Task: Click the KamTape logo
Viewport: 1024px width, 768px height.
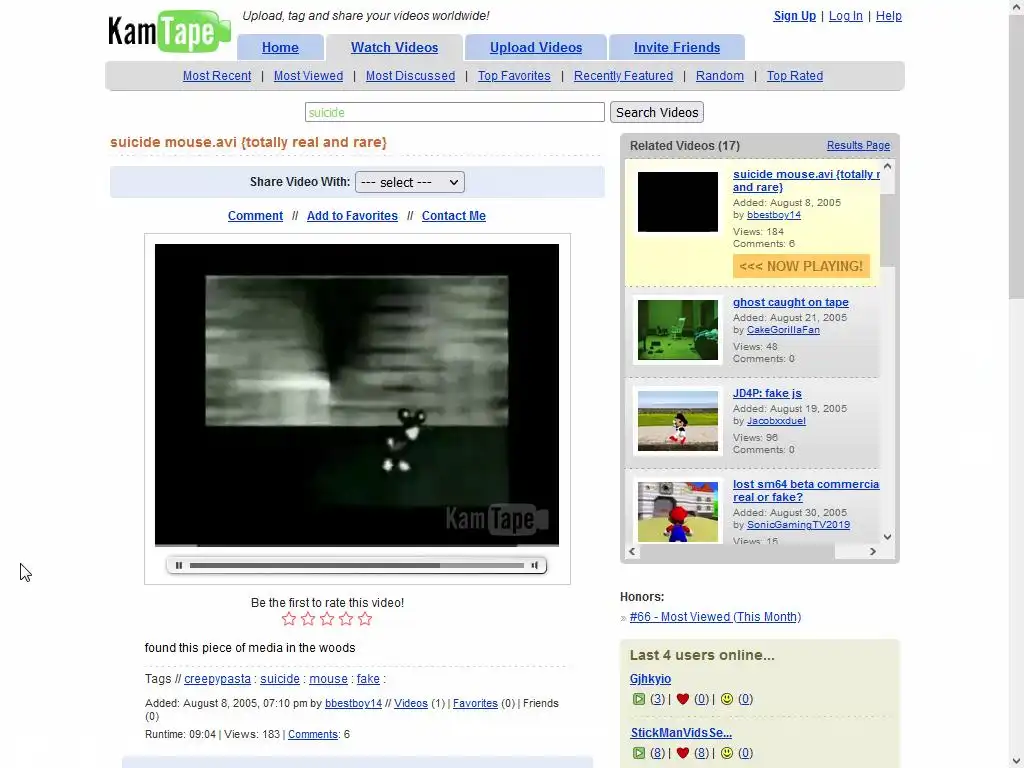Action: [x=169, y=31]
